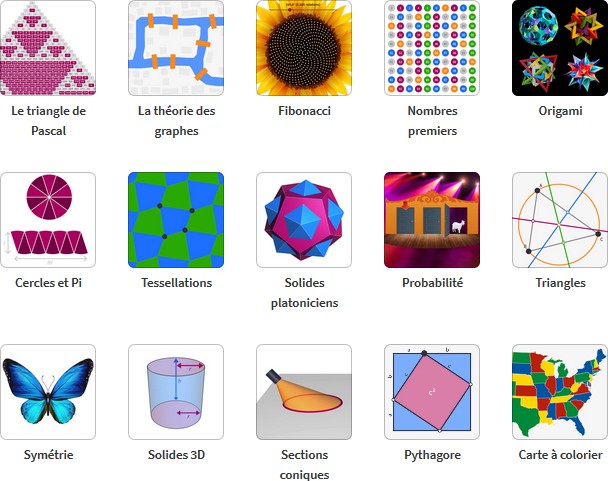The height and width of the screenshot is (481, 608).
Task: Select the Nombres premiers colored dots grid
Action: (x=432, y=48)
